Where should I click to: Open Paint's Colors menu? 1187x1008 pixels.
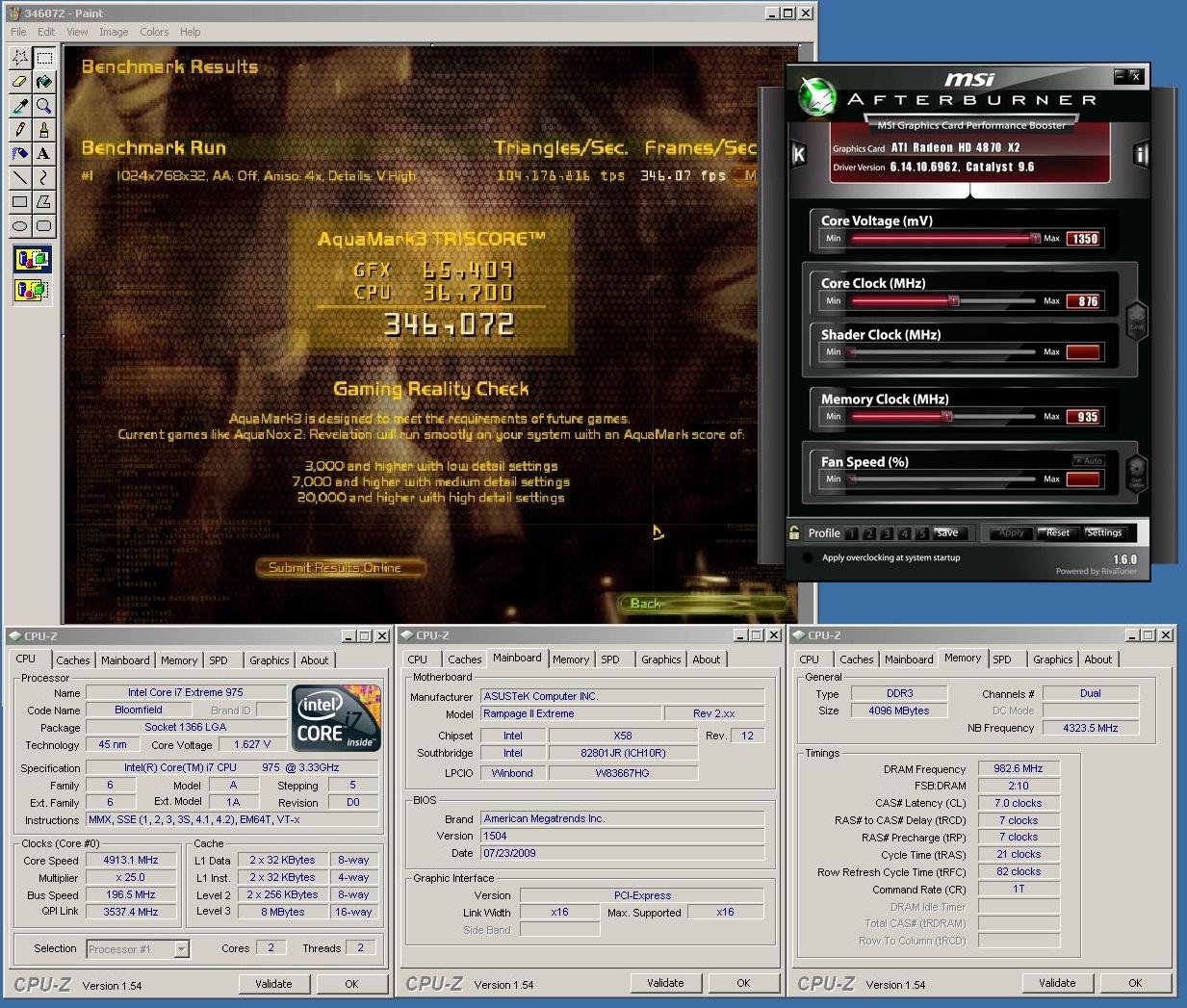(154, 32)
